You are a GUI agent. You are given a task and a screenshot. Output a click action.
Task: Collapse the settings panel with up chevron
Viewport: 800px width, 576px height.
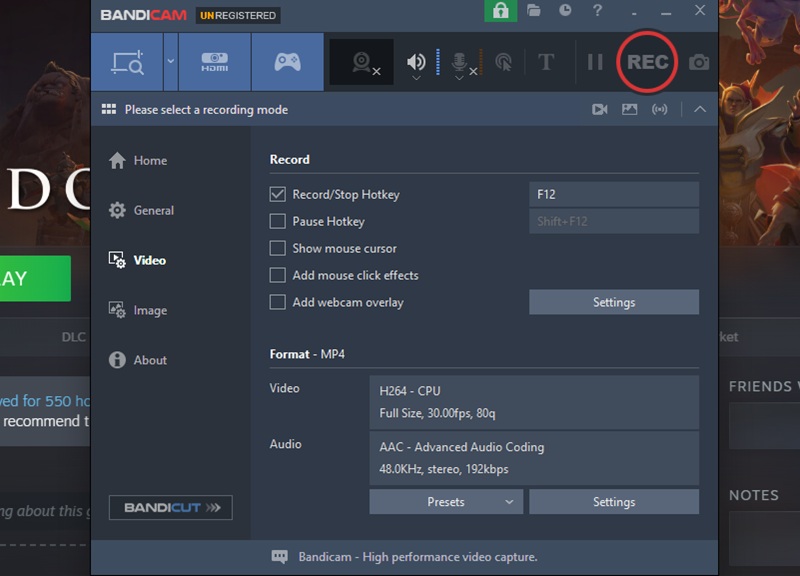700,109
